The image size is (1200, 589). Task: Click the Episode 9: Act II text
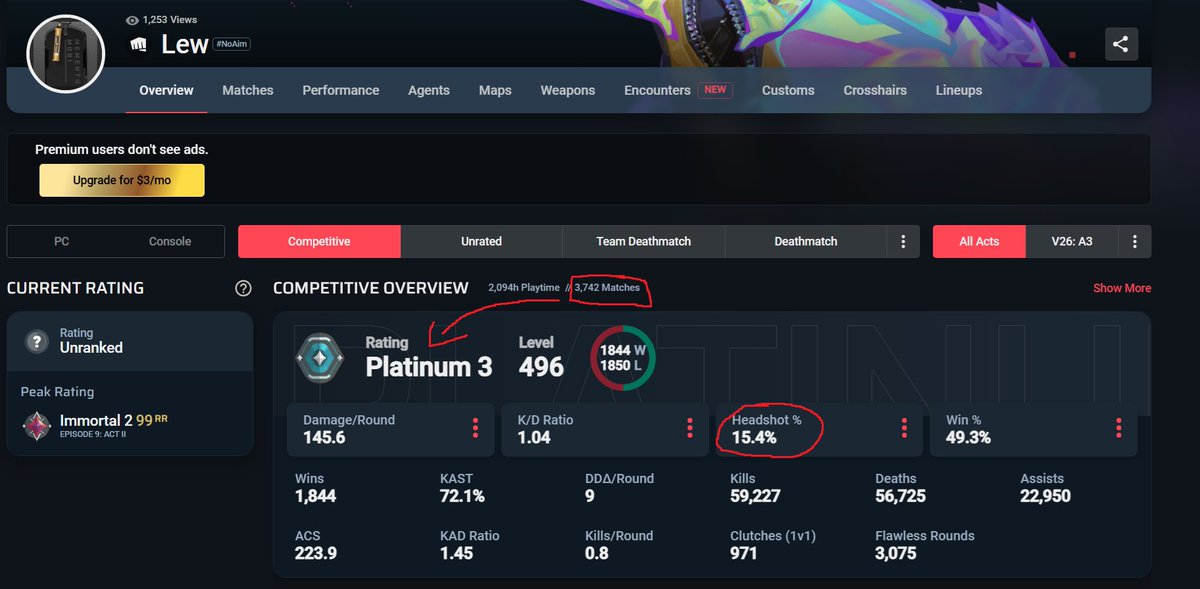click(x=94, y=437)
